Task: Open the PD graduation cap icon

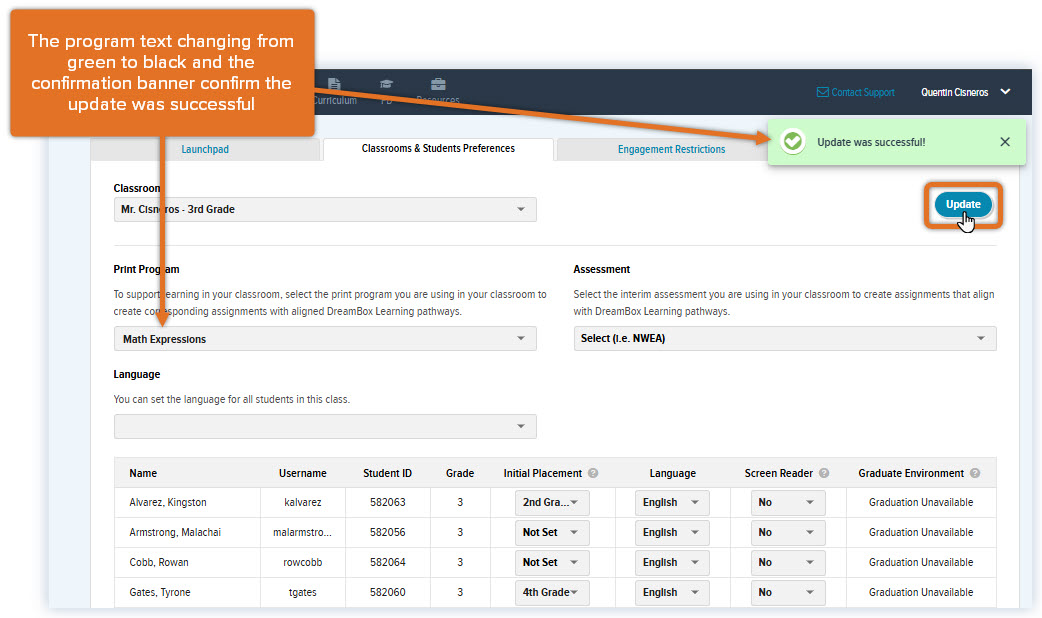Action: click(386, 84)
